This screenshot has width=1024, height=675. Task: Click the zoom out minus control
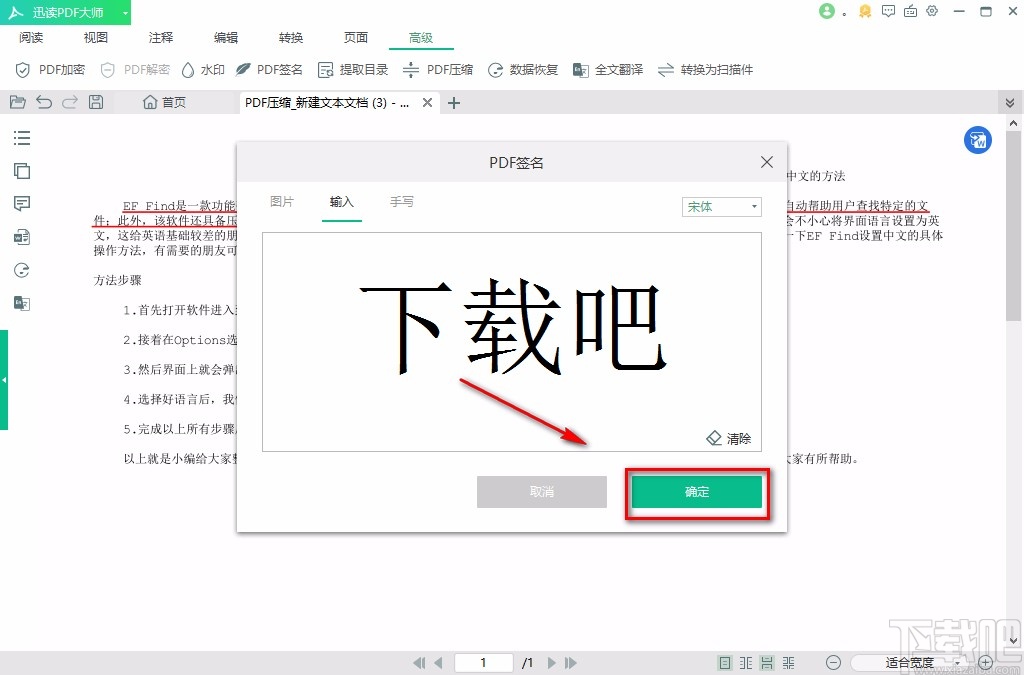pos(835,662)
